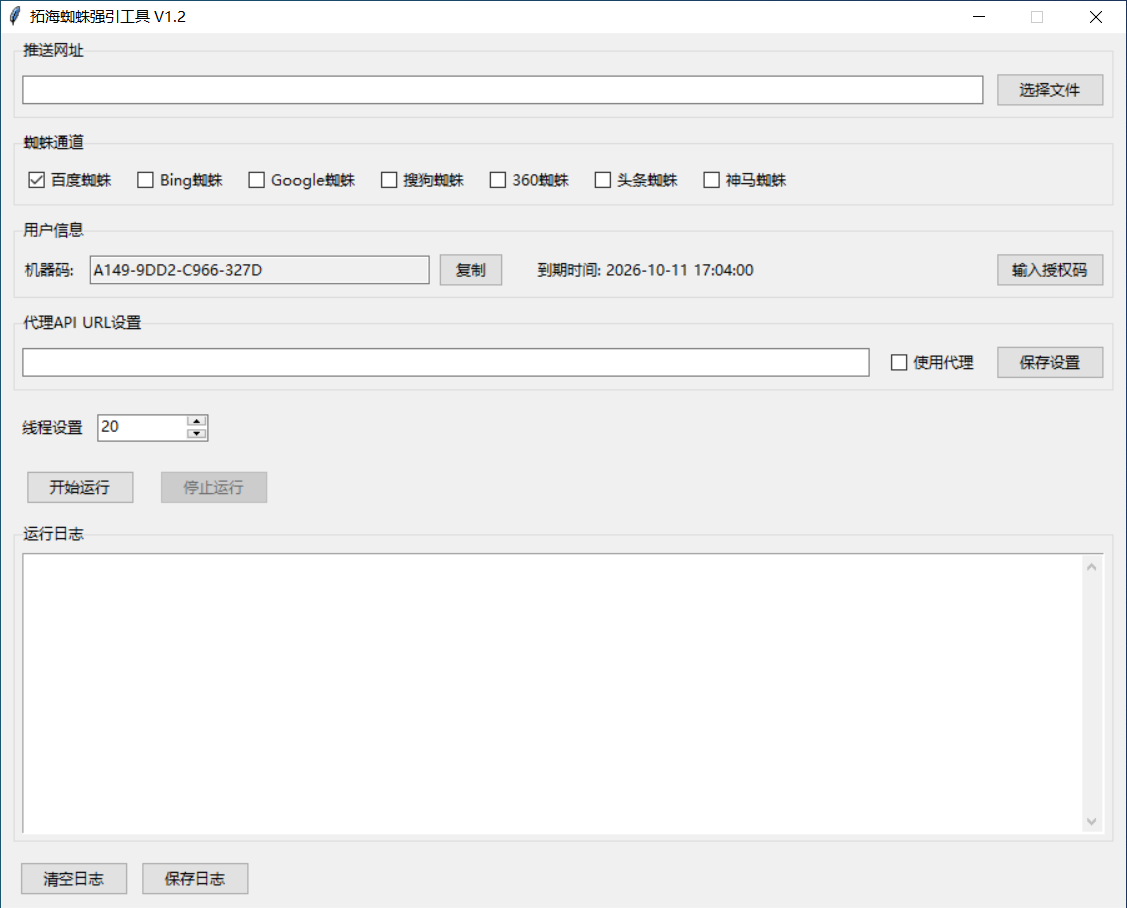Minimize the 拓海蜘蛛强引工具 window
This screenshot has height=908, width=1127.
pos(979,17)
